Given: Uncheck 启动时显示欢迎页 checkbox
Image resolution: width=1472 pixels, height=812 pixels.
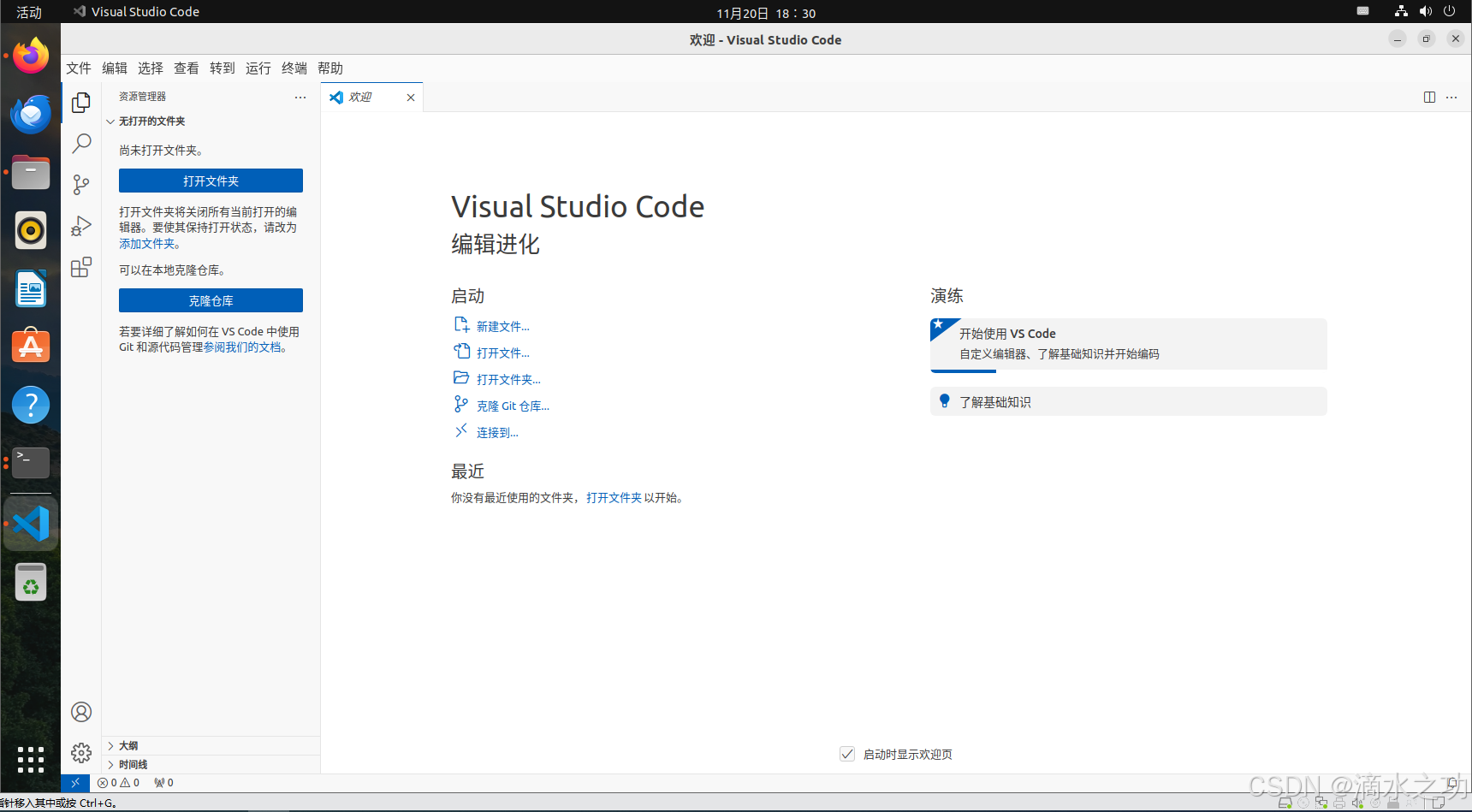Looking at the screenshot, I should pyautogui.click(x=847, y=754).
